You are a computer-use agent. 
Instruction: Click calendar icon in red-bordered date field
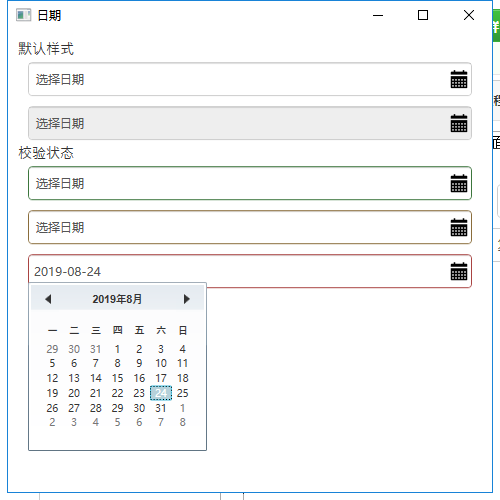pos(459,271)
